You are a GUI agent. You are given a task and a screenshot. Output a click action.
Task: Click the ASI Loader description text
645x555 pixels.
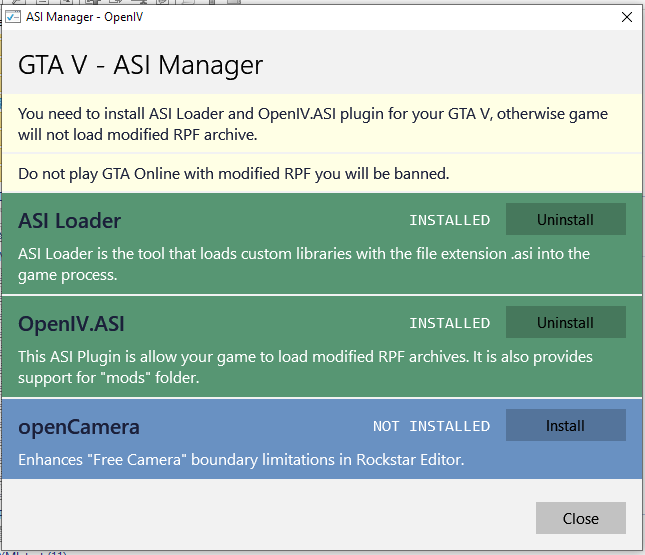tap(303, 263)
